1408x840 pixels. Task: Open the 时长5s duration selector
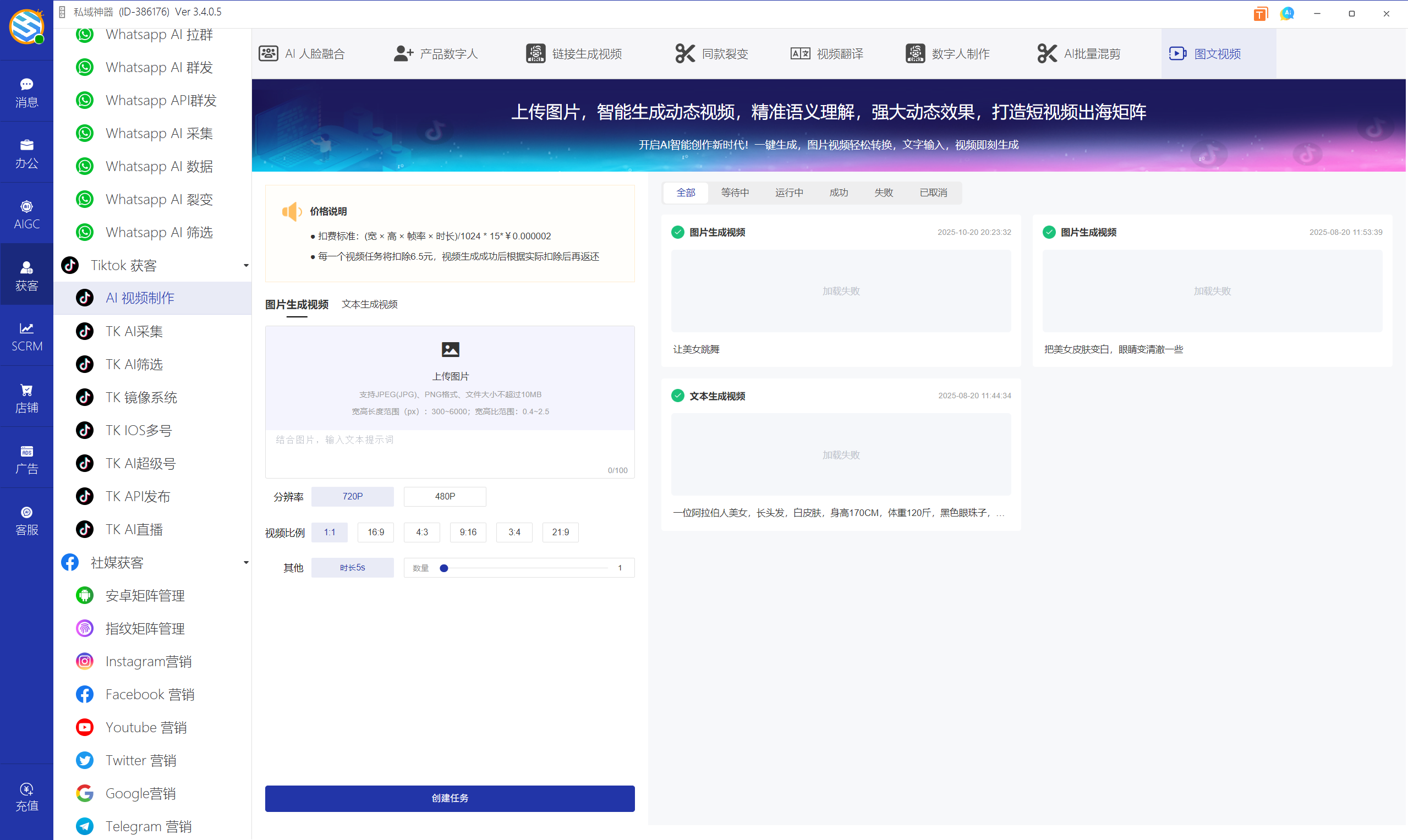352,568
